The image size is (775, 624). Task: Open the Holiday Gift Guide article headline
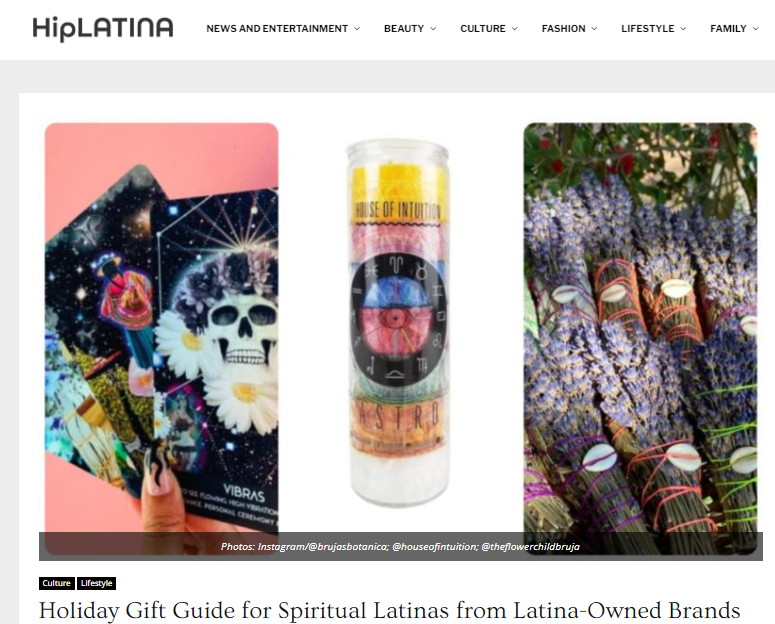(389, 610)
